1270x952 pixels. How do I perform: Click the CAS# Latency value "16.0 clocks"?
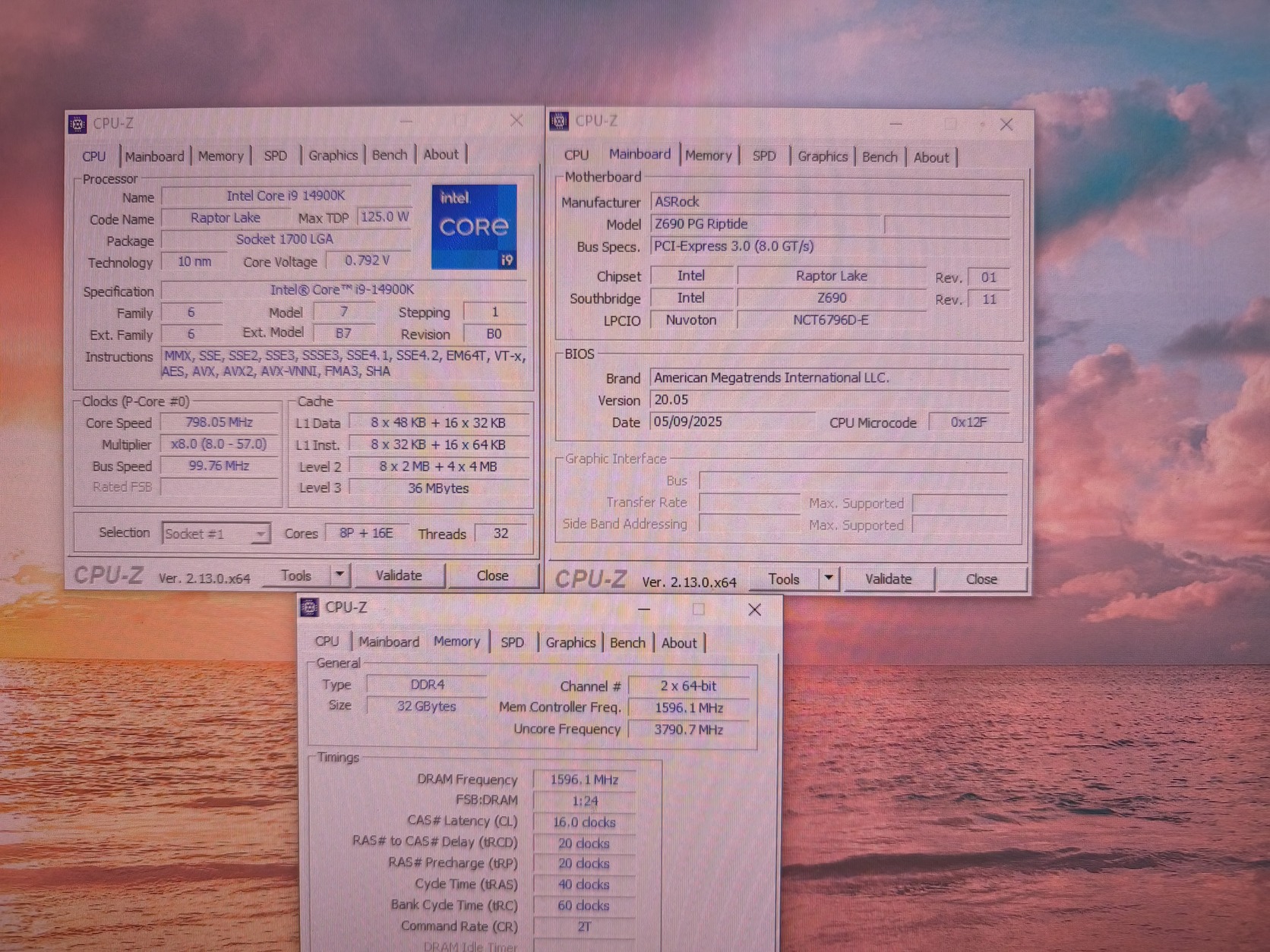pos(585,822)
